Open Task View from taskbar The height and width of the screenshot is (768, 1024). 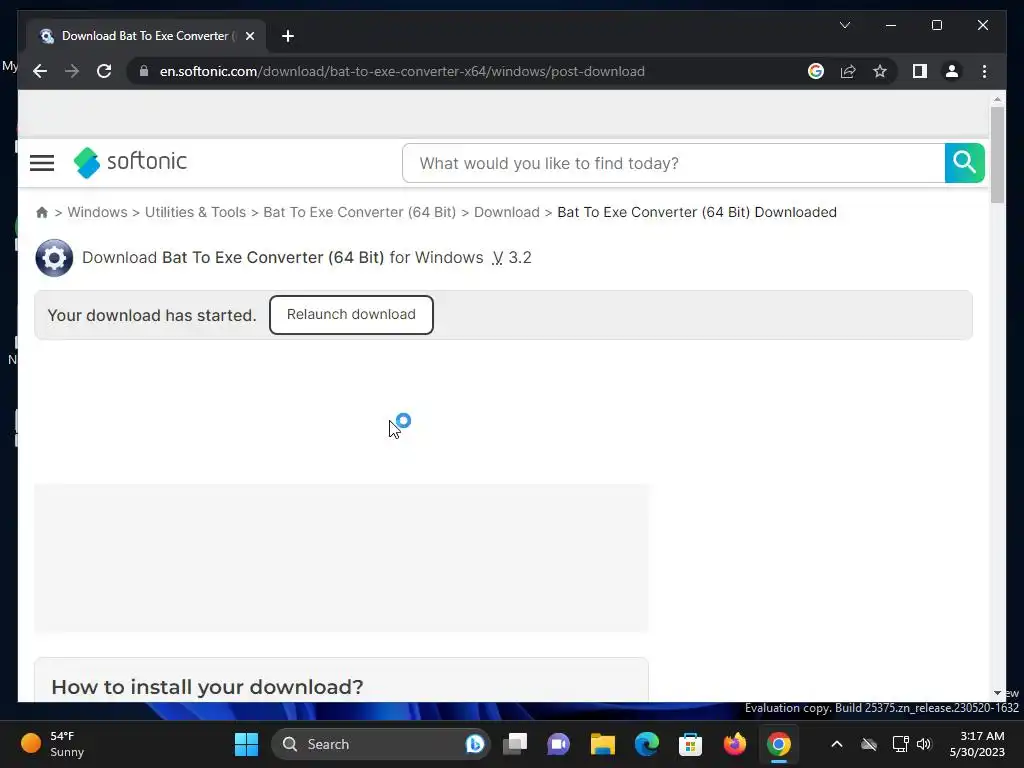pyautogui.click(x=515, y=744)
